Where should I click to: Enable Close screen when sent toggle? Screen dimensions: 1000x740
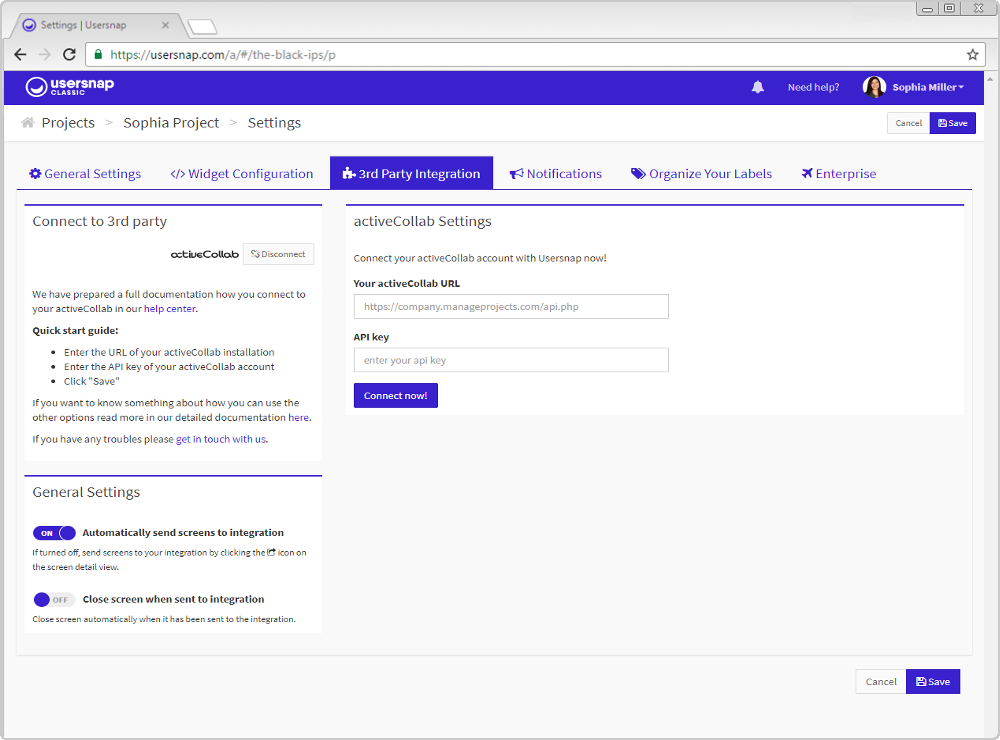tap(54, 600)
